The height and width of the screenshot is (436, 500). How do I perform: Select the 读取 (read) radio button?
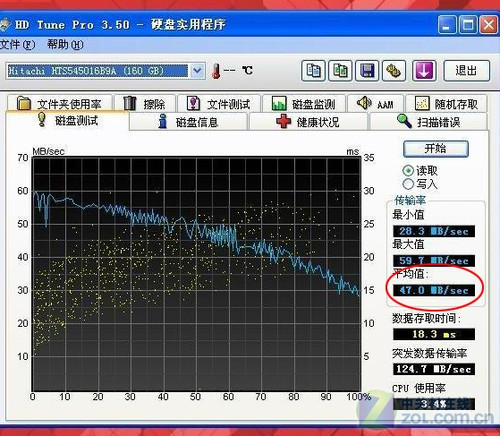point(408,171)
